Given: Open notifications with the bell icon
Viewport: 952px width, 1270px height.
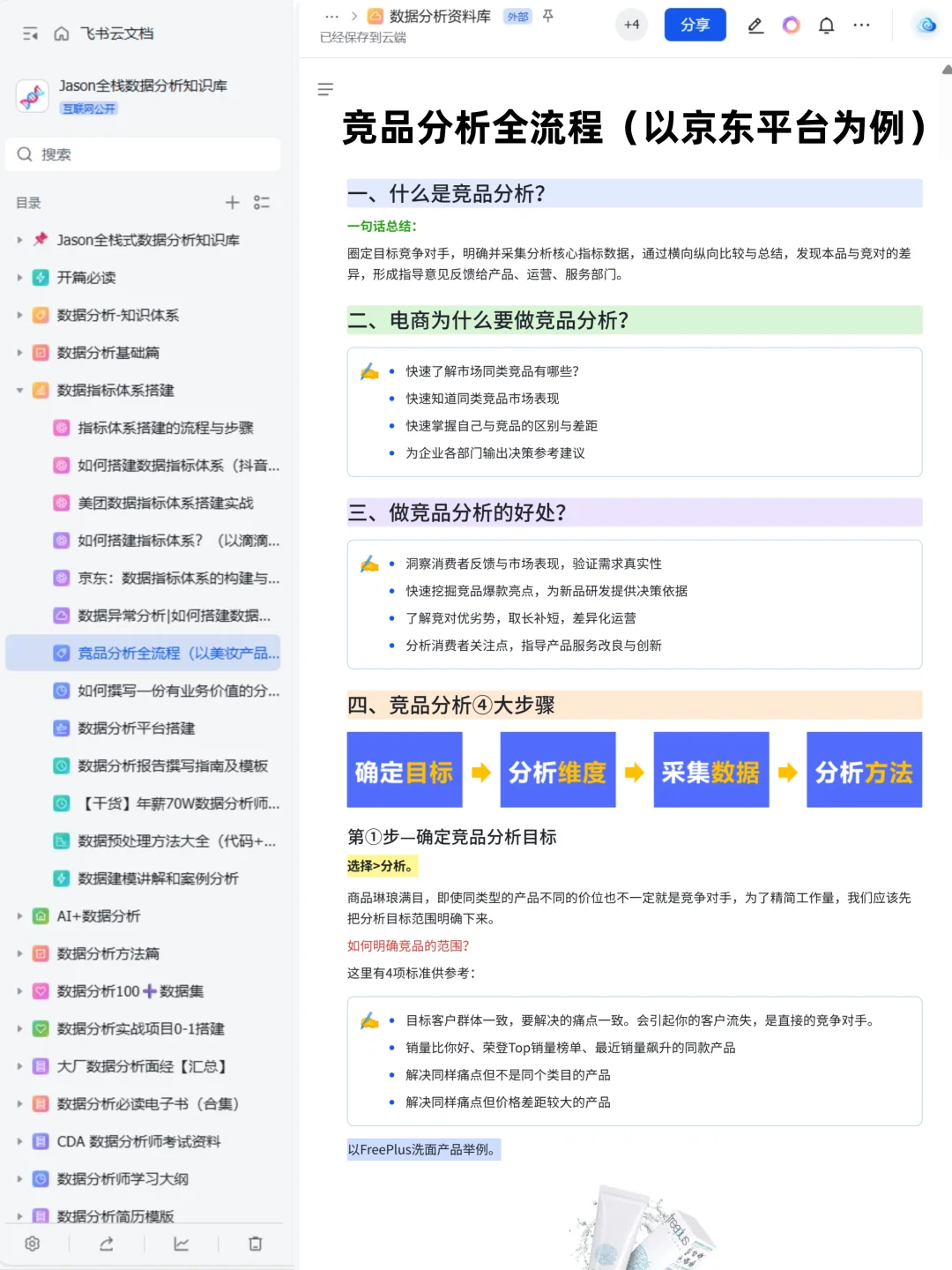Looking at the screenshot, I should coord(826,26).
